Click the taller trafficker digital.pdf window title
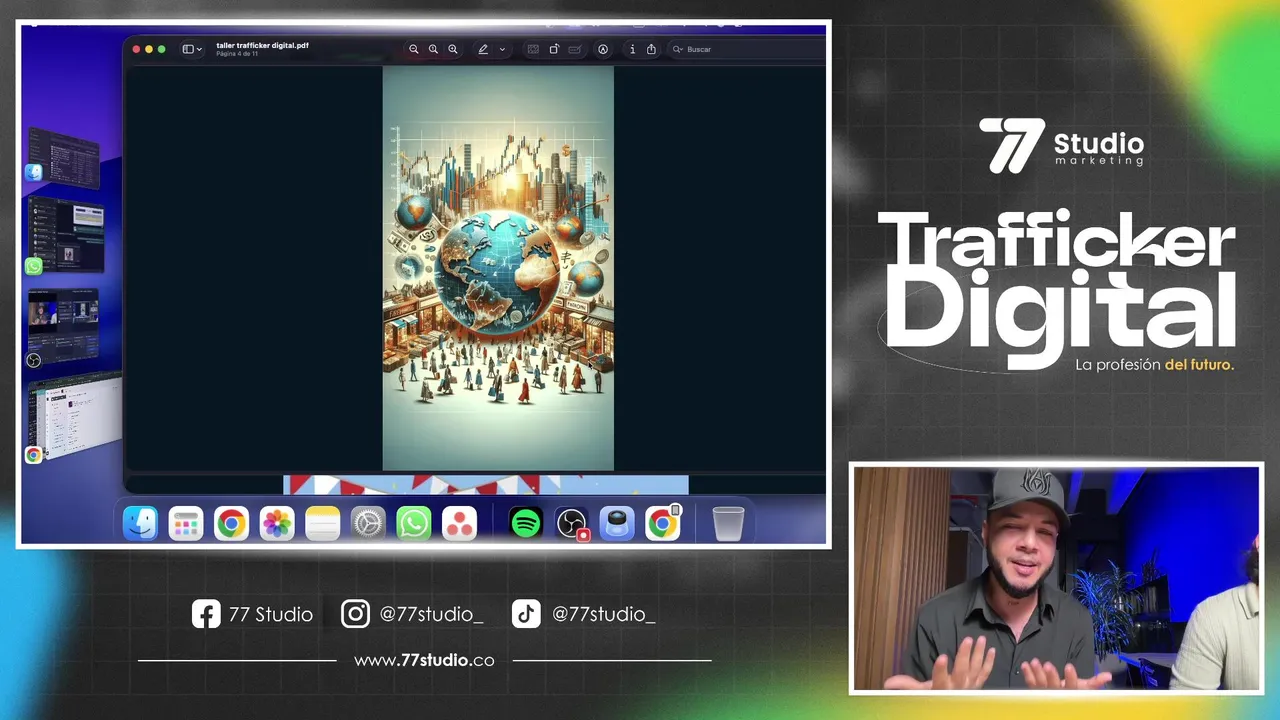Screen dimensions: 1280x720 pyautogui.click(x=262, y=45)
